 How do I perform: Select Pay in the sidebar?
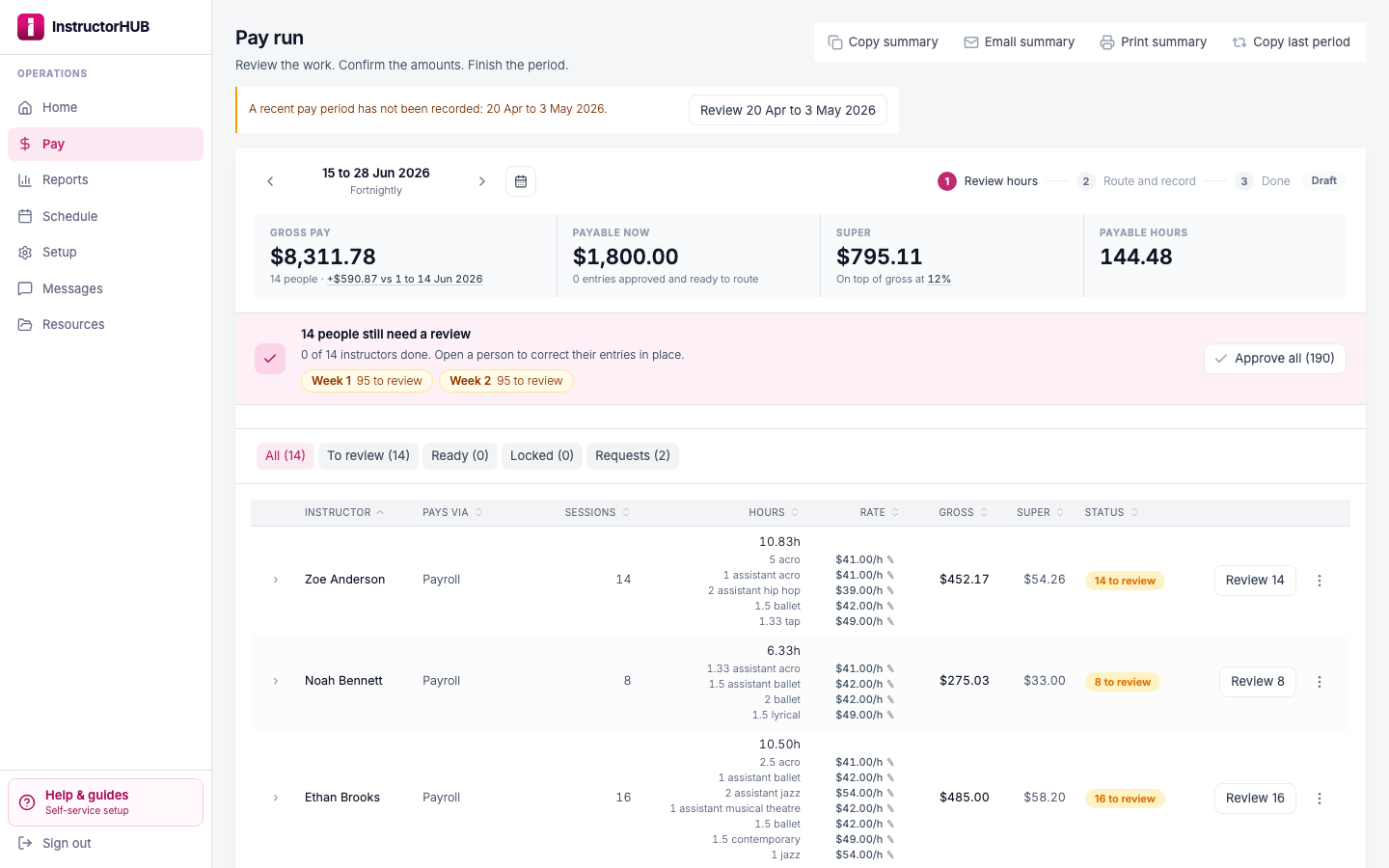(105, 144)
